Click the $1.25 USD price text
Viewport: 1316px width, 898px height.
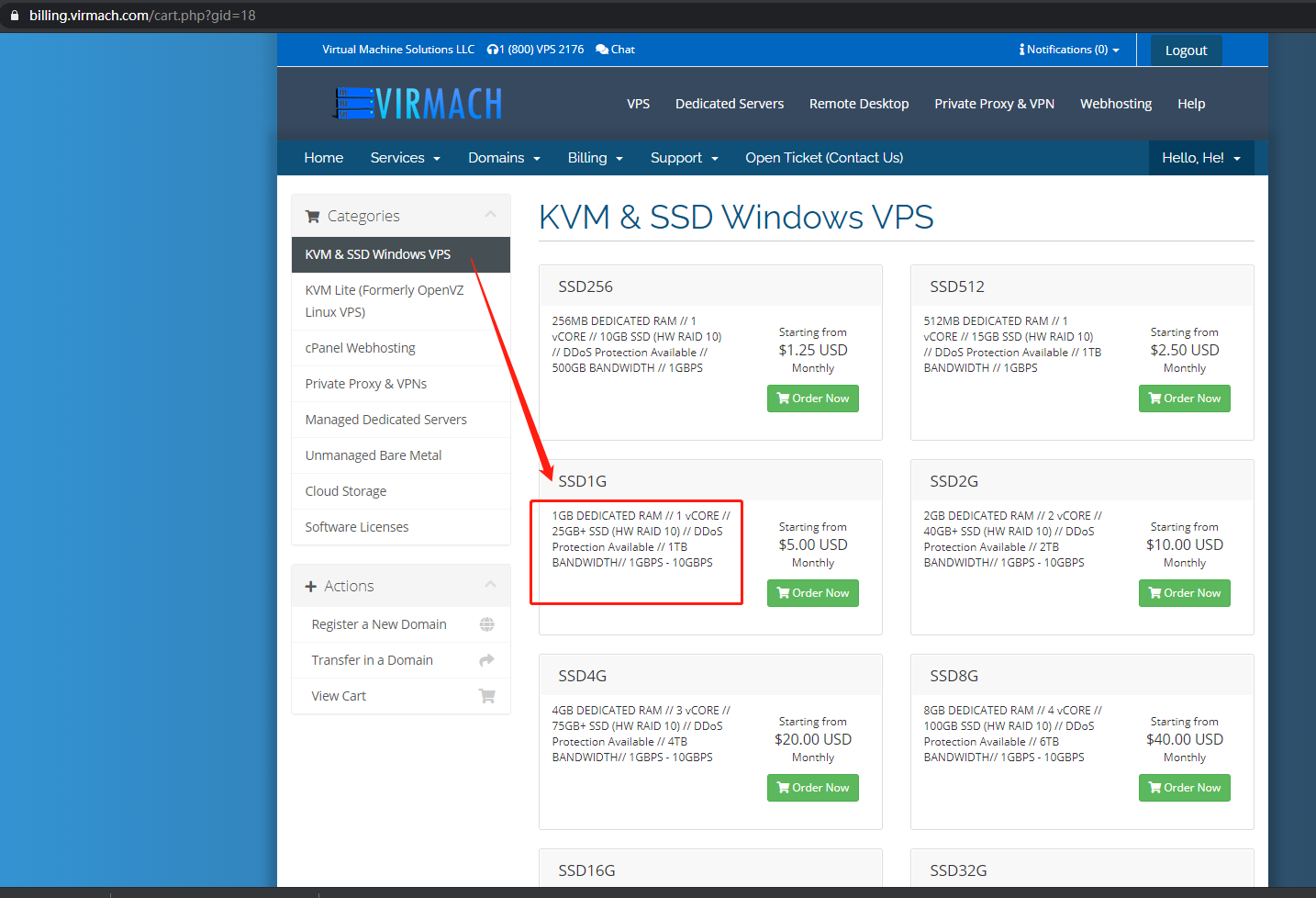[813, 350]
